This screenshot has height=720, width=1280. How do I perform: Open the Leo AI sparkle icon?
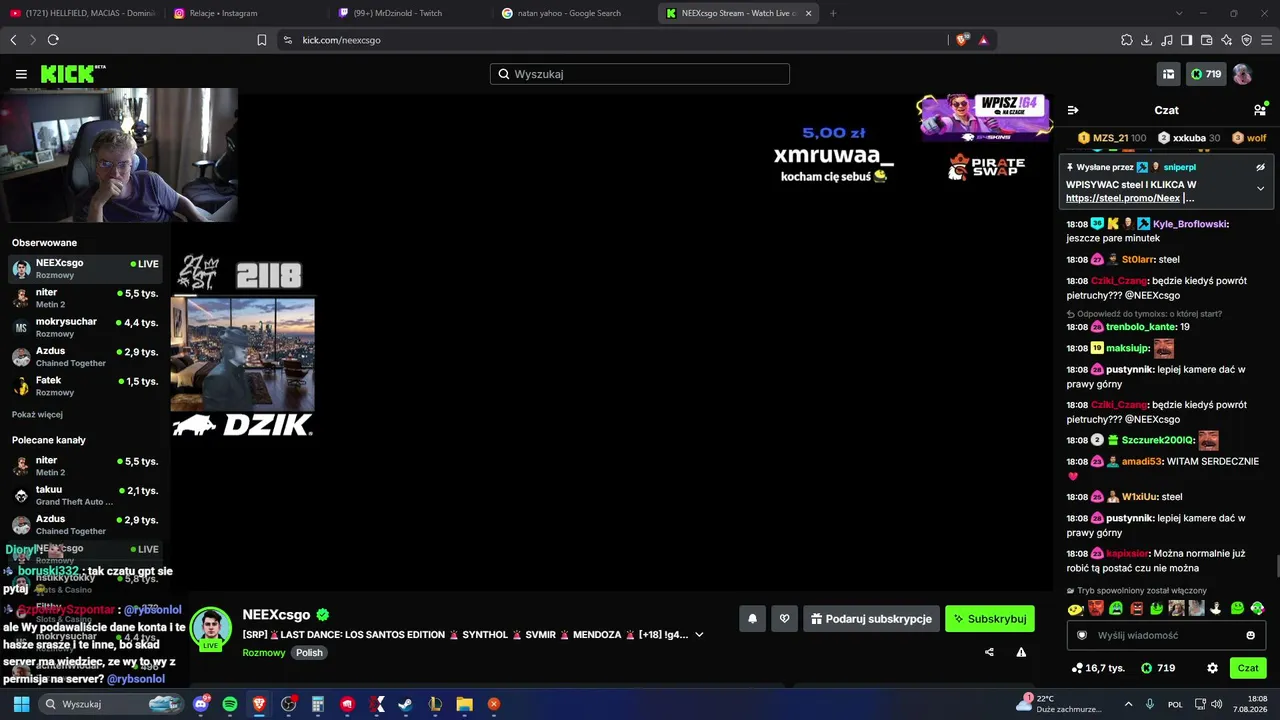(x=1226, y=40)
